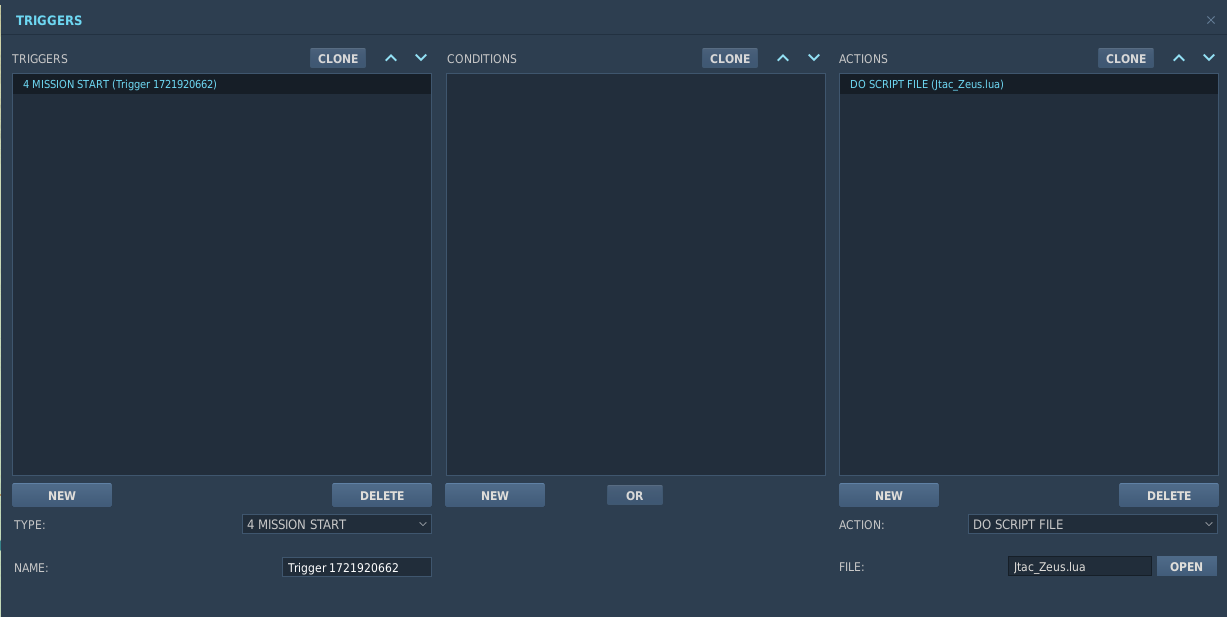Add a new condition

click(x=495, y=495)
